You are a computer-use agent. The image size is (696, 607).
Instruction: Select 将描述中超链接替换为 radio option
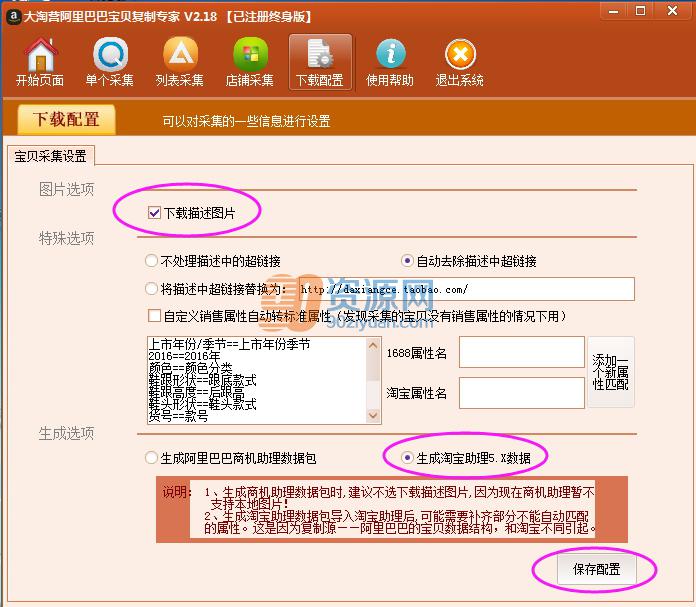(x=151, y=289)
